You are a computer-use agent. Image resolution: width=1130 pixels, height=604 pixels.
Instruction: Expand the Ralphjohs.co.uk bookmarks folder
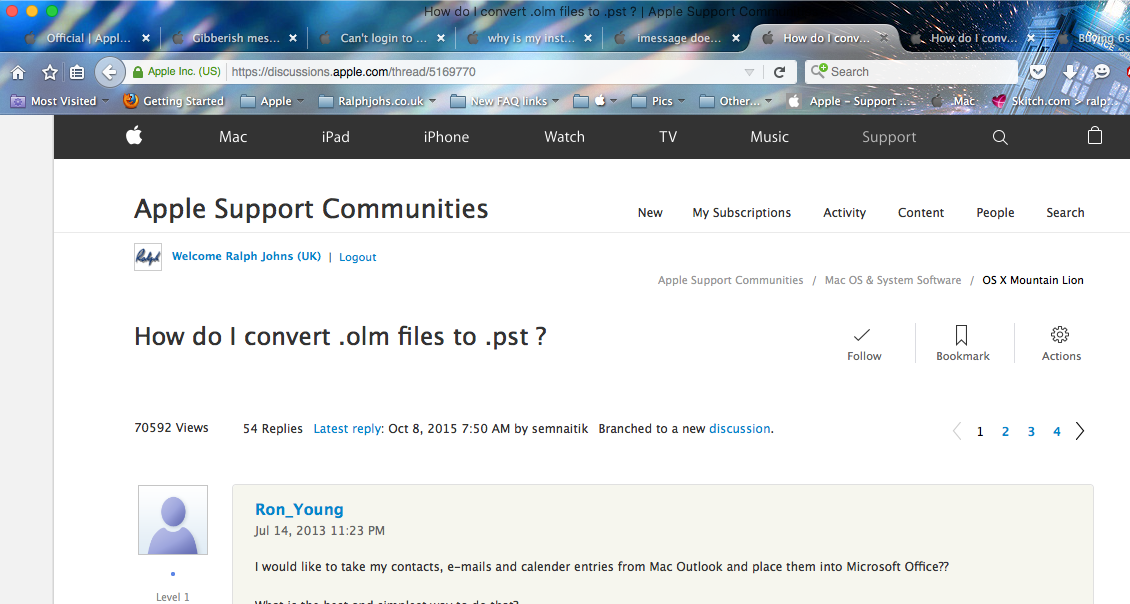[378, 101]
